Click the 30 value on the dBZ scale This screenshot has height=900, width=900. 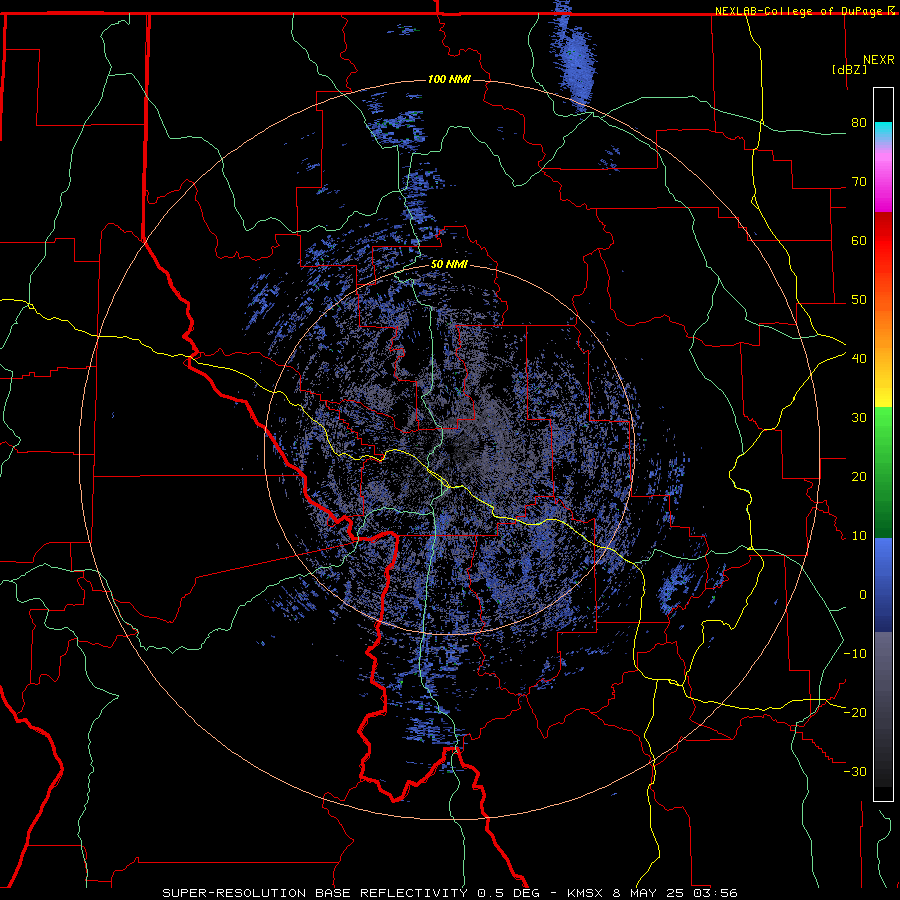coord(859,418)
